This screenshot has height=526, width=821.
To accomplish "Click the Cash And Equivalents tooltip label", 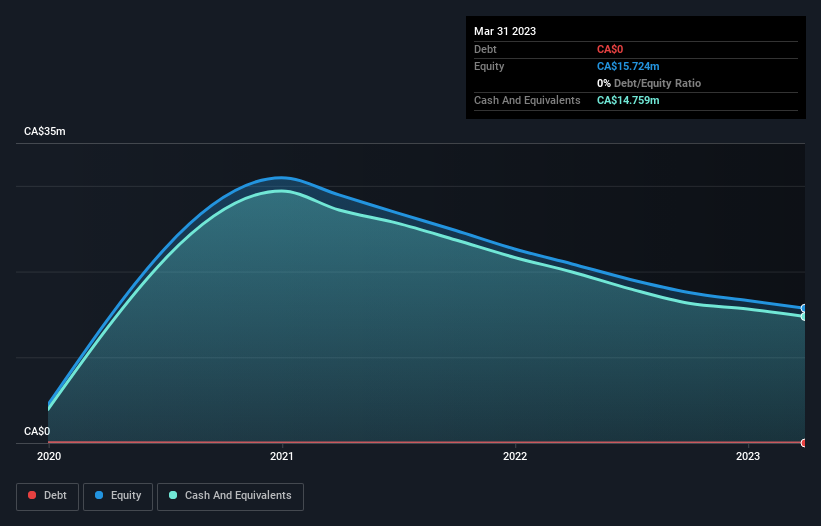I will point(527,100).
